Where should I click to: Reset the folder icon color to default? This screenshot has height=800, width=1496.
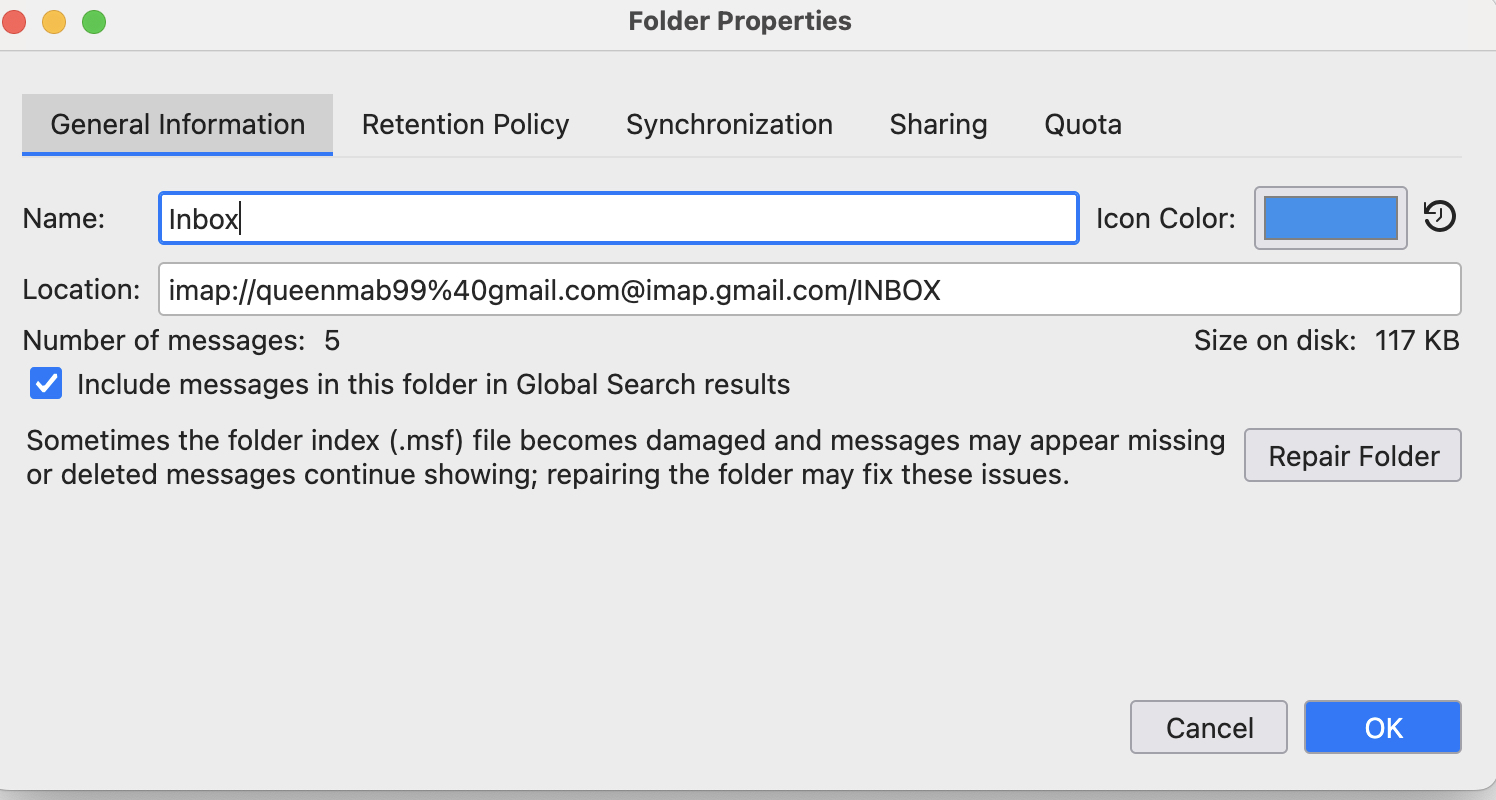click(x=1439, y=217)
